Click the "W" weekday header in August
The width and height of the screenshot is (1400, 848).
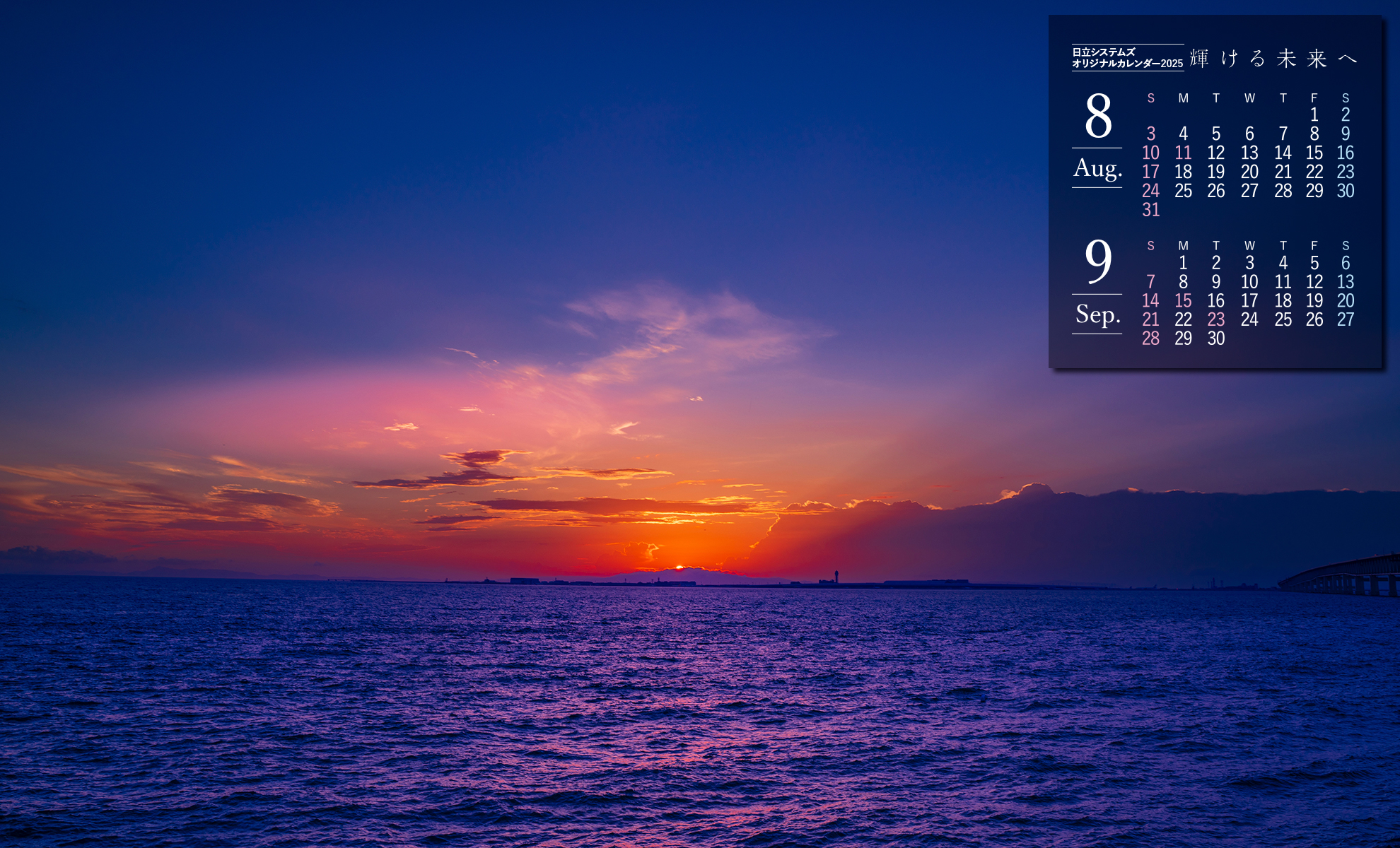(x=1249, y=98)
